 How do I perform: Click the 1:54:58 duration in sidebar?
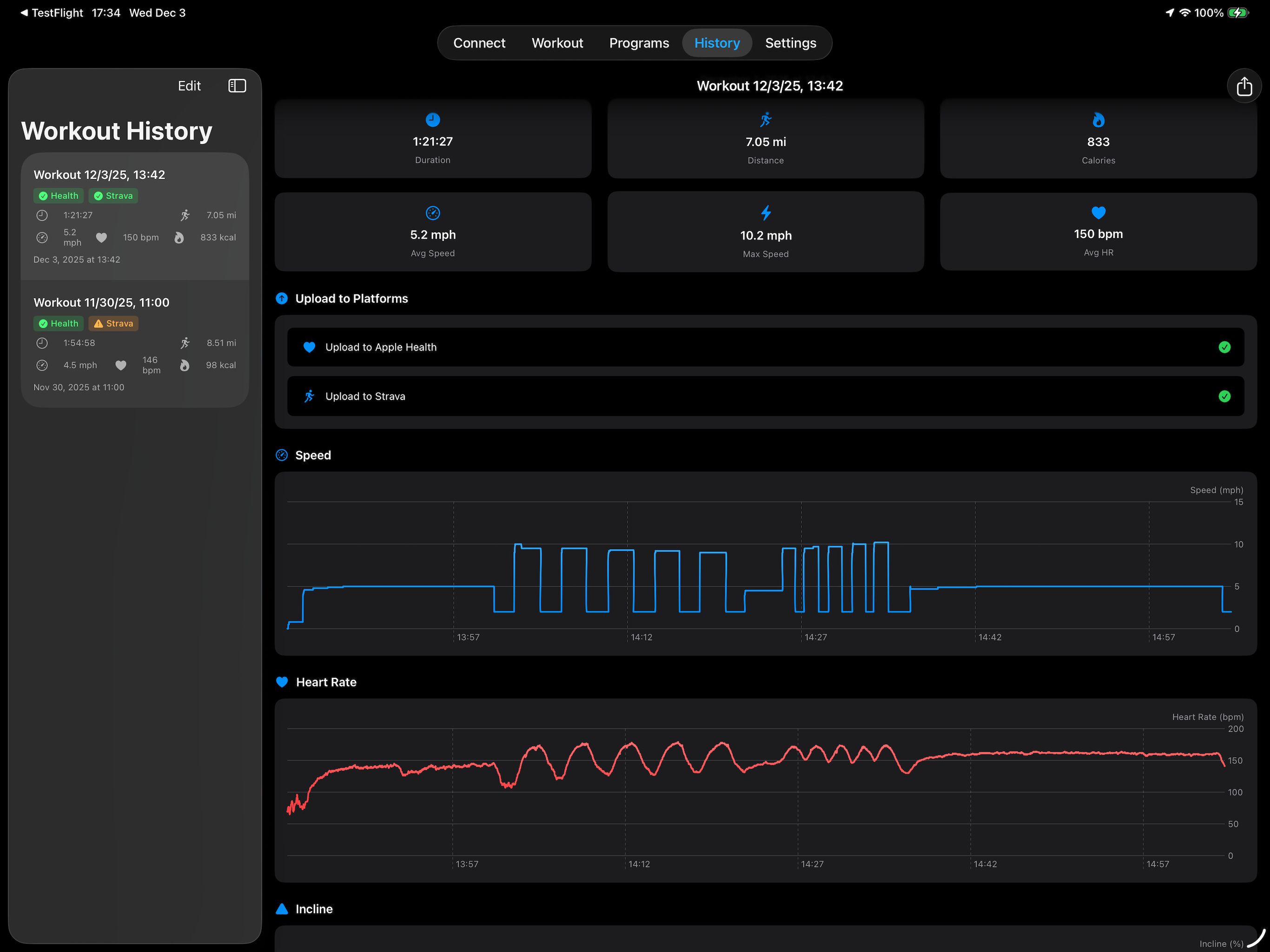79,343
